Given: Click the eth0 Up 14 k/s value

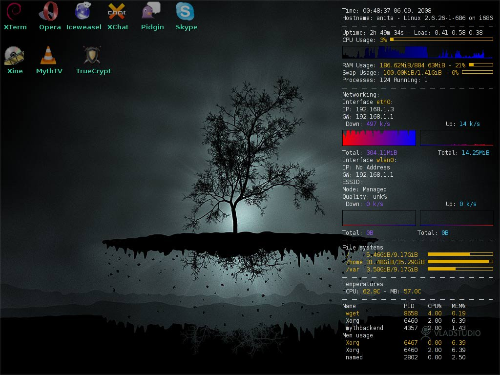Looking at the screenshot, I should click(469, 124).
